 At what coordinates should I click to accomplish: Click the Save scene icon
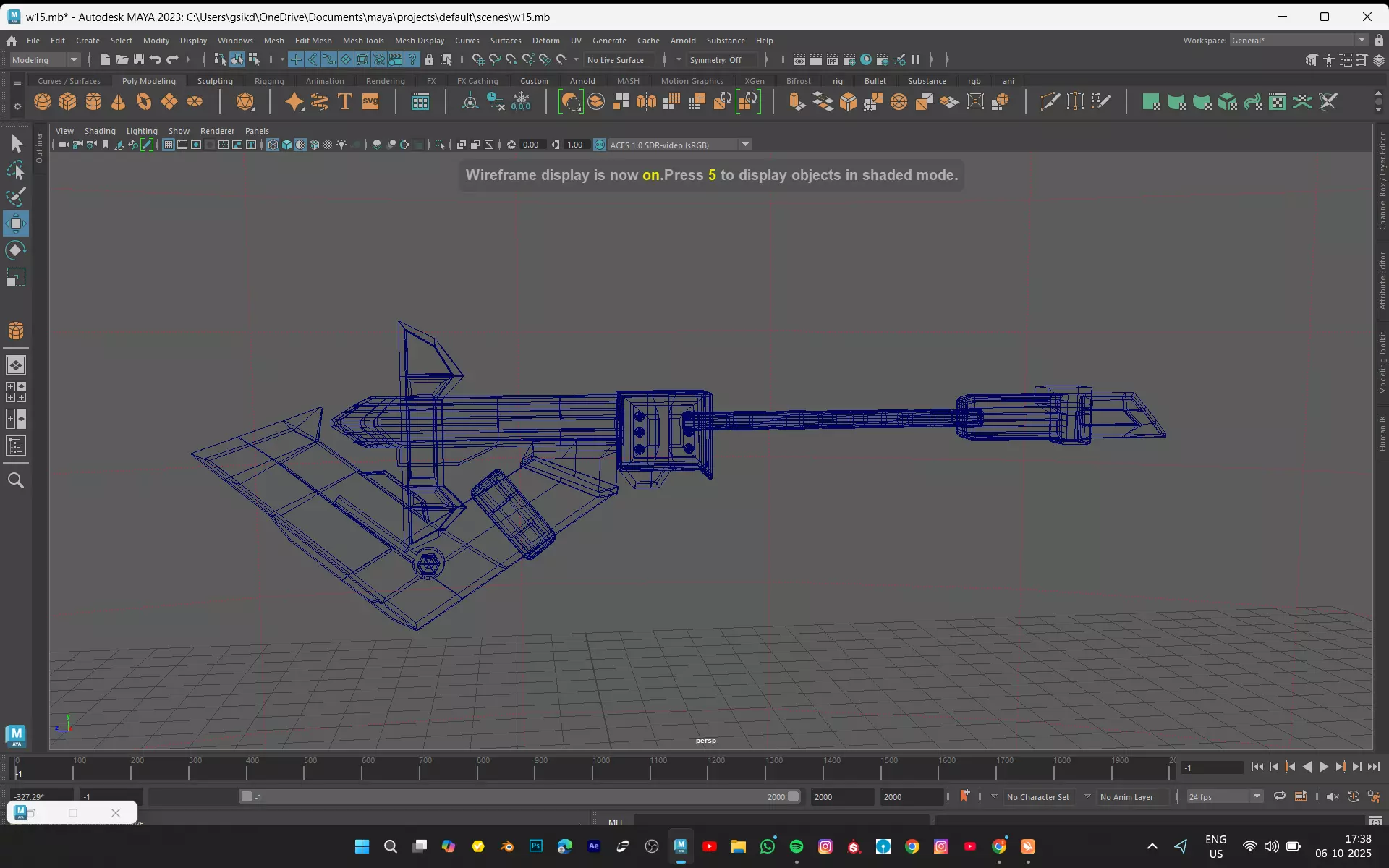point(138,59)
